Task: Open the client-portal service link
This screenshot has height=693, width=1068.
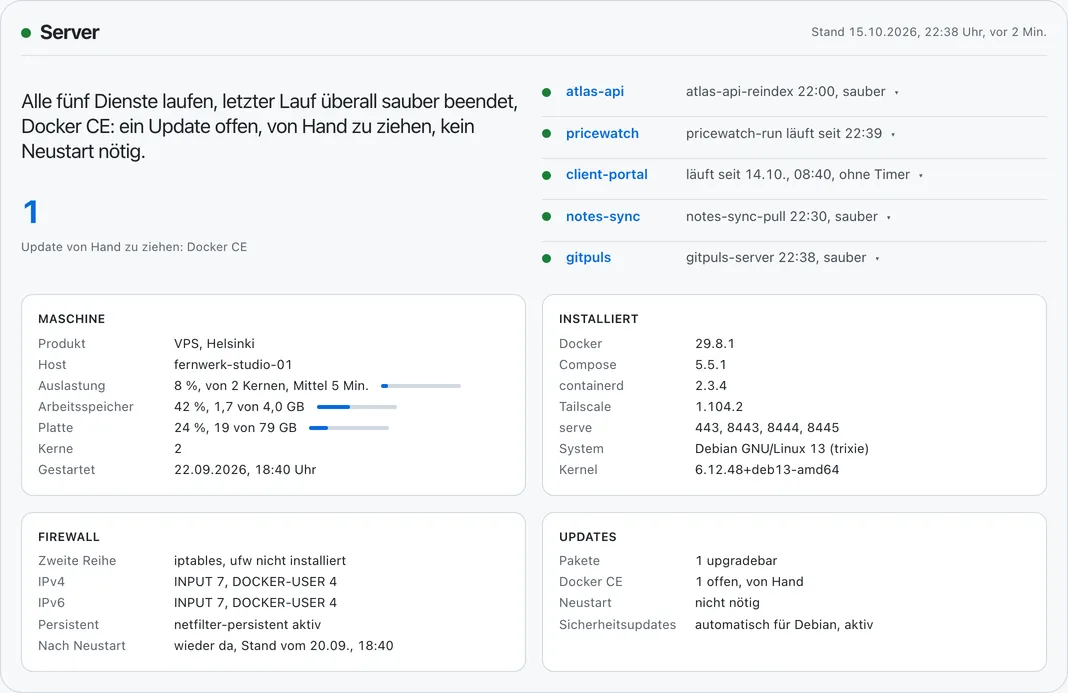Action: point(607,174)
